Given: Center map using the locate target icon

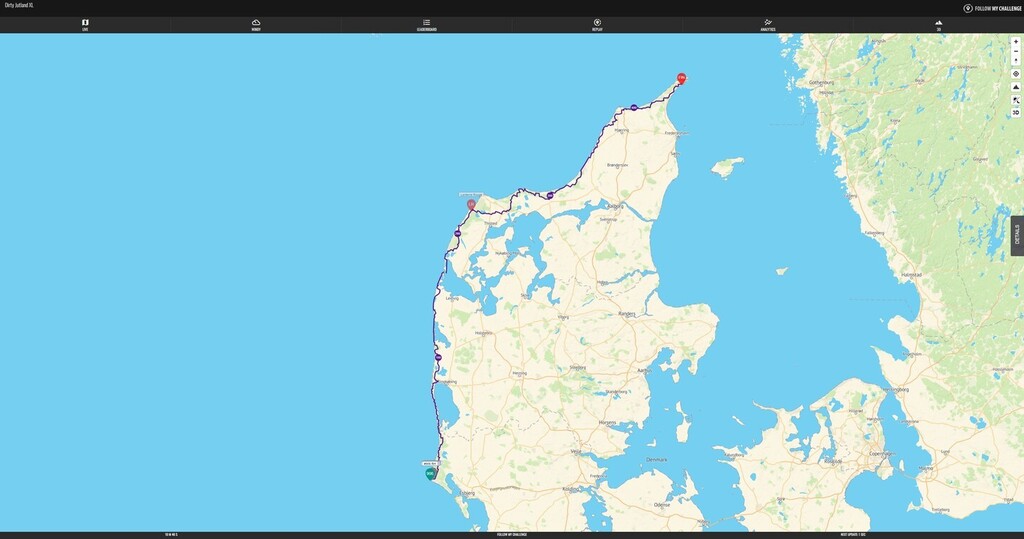Looking at the screenshot, I should (x=1016, y=74).
